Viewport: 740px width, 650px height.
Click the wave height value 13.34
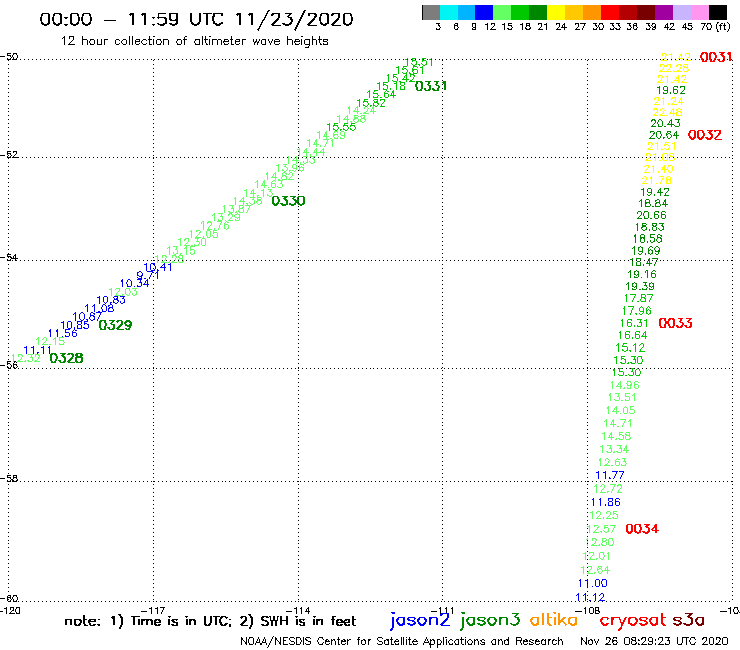pos(614,449)
